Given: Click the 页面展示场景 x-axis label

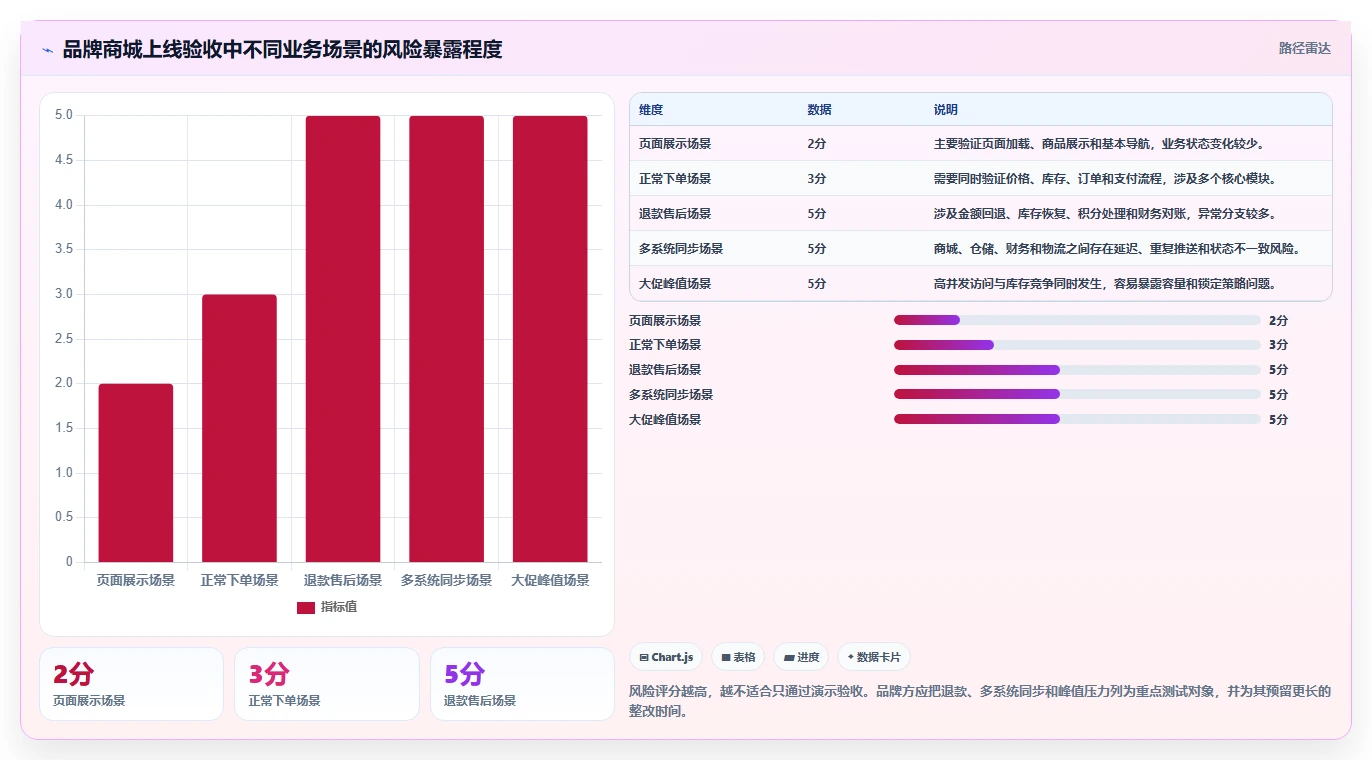Looking at the screenshot, I should [136, 580].
